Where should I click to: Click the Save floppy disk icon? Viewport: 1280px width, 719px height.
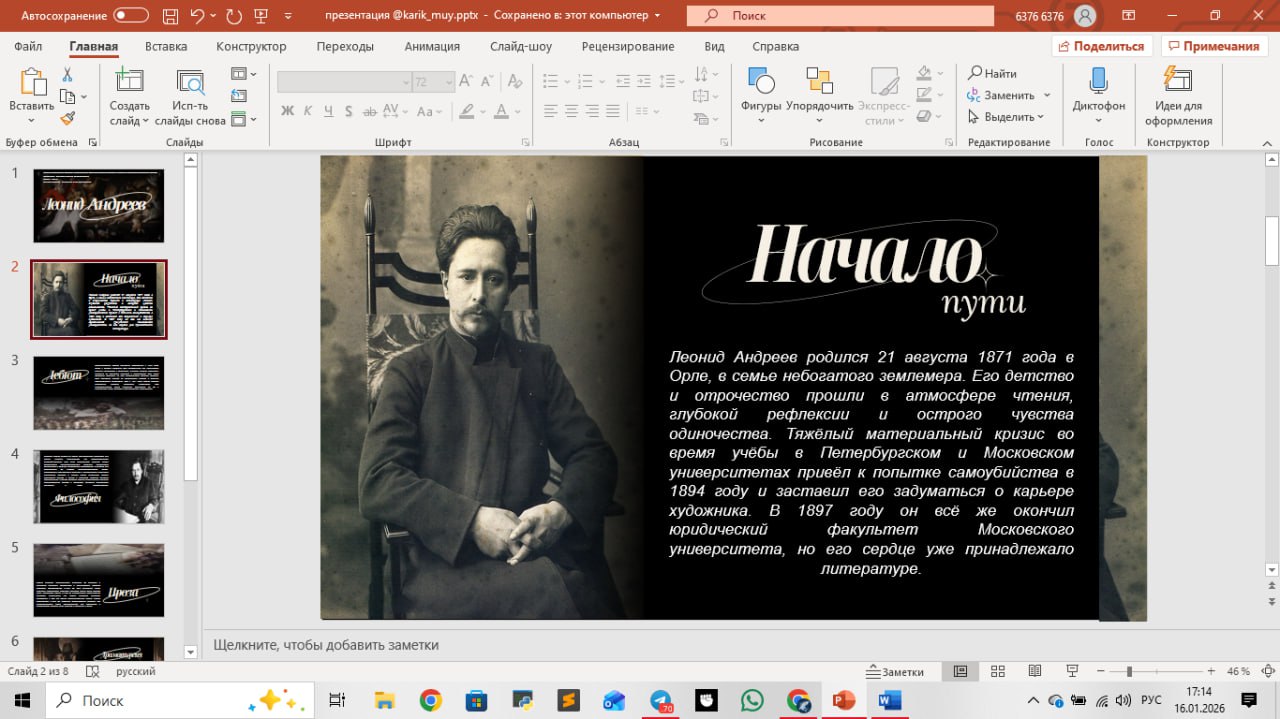pyautogui.click(x=170, y=16)
